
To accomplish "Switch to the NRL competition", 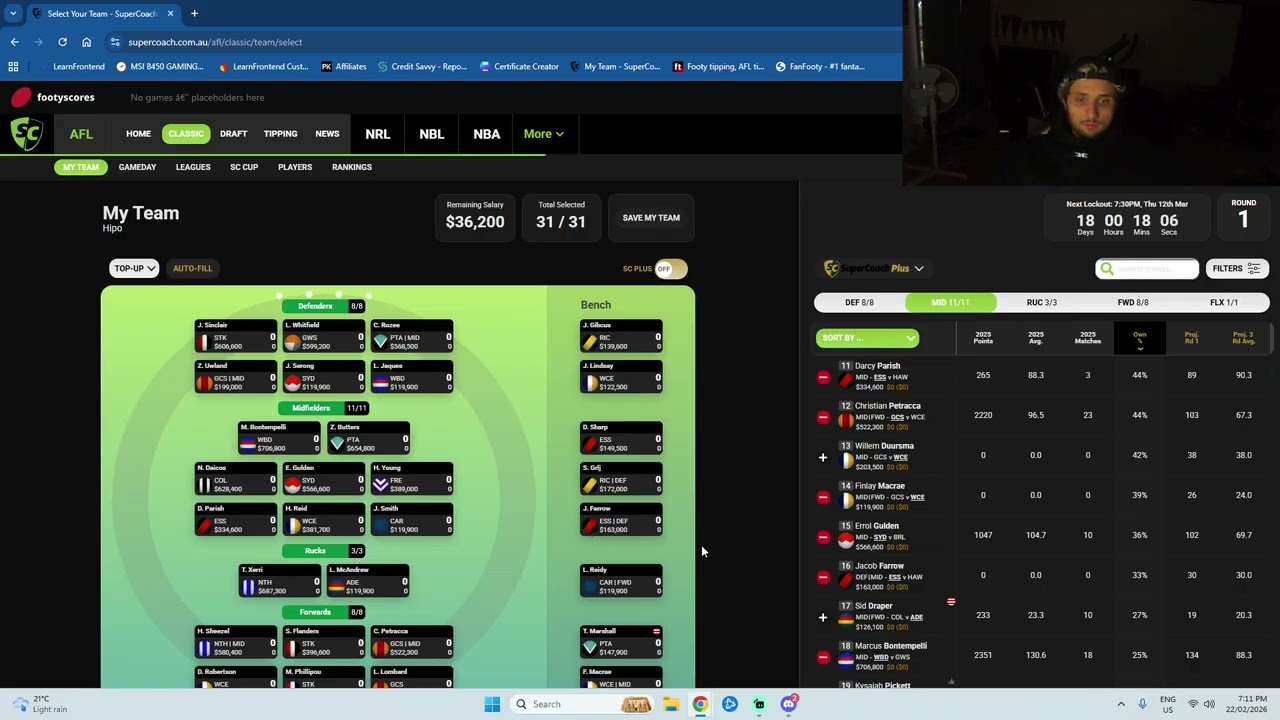I will point(377,134).
